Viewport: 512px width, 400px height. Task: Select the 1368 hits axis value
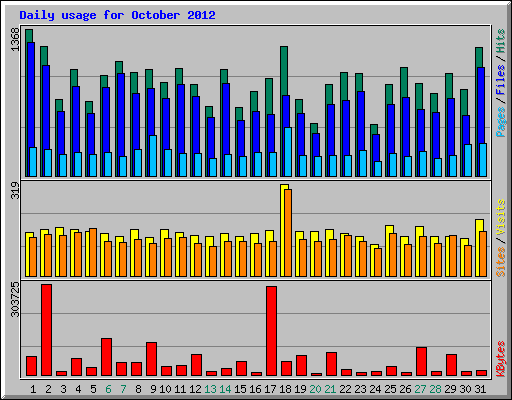15,40
